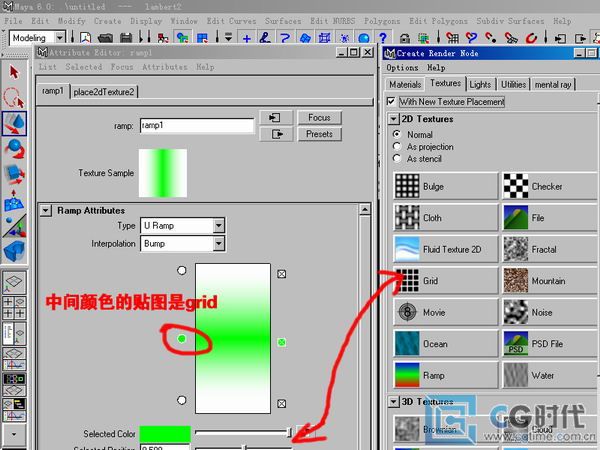600x450 pixels.
Task: Create a PSD File texture node
Action: [549, 344]
